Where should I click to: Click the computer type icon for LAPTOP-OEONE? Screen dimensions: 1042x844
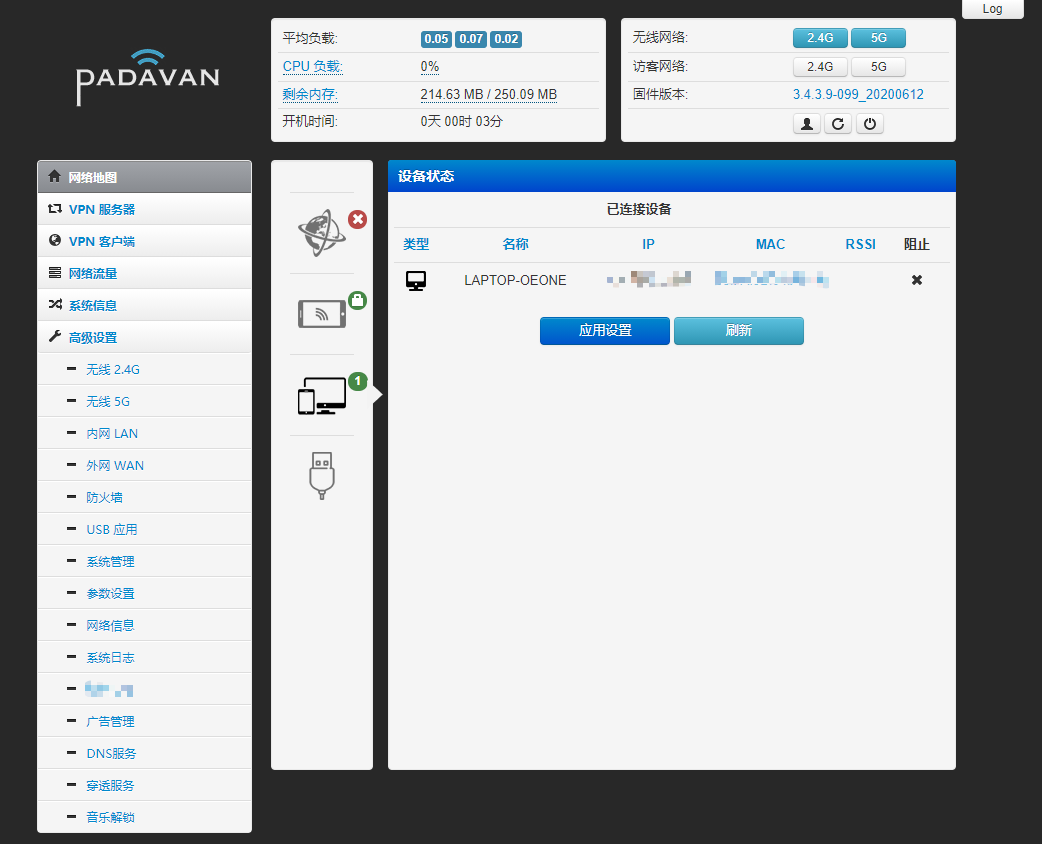pos(416,281)
